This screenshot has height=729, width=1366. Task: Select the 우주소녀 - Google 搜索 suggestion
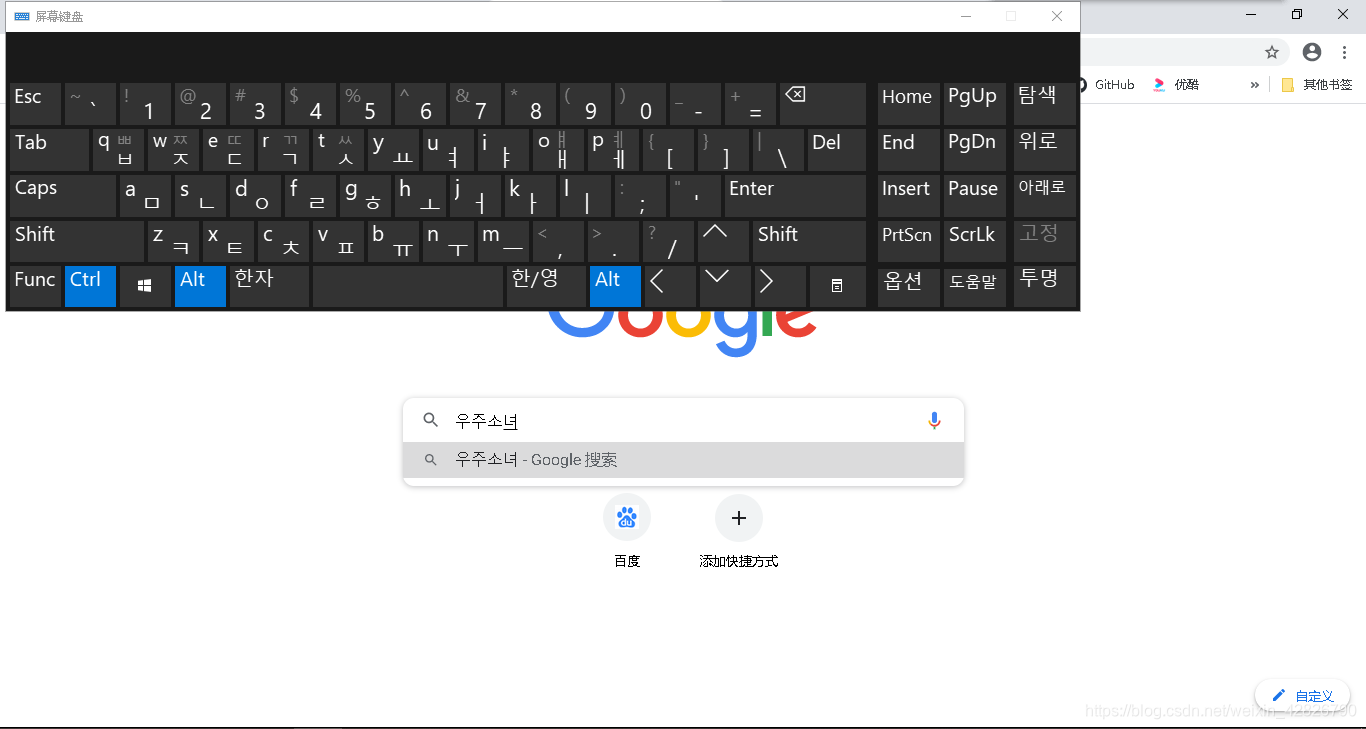tap(683, 460)
